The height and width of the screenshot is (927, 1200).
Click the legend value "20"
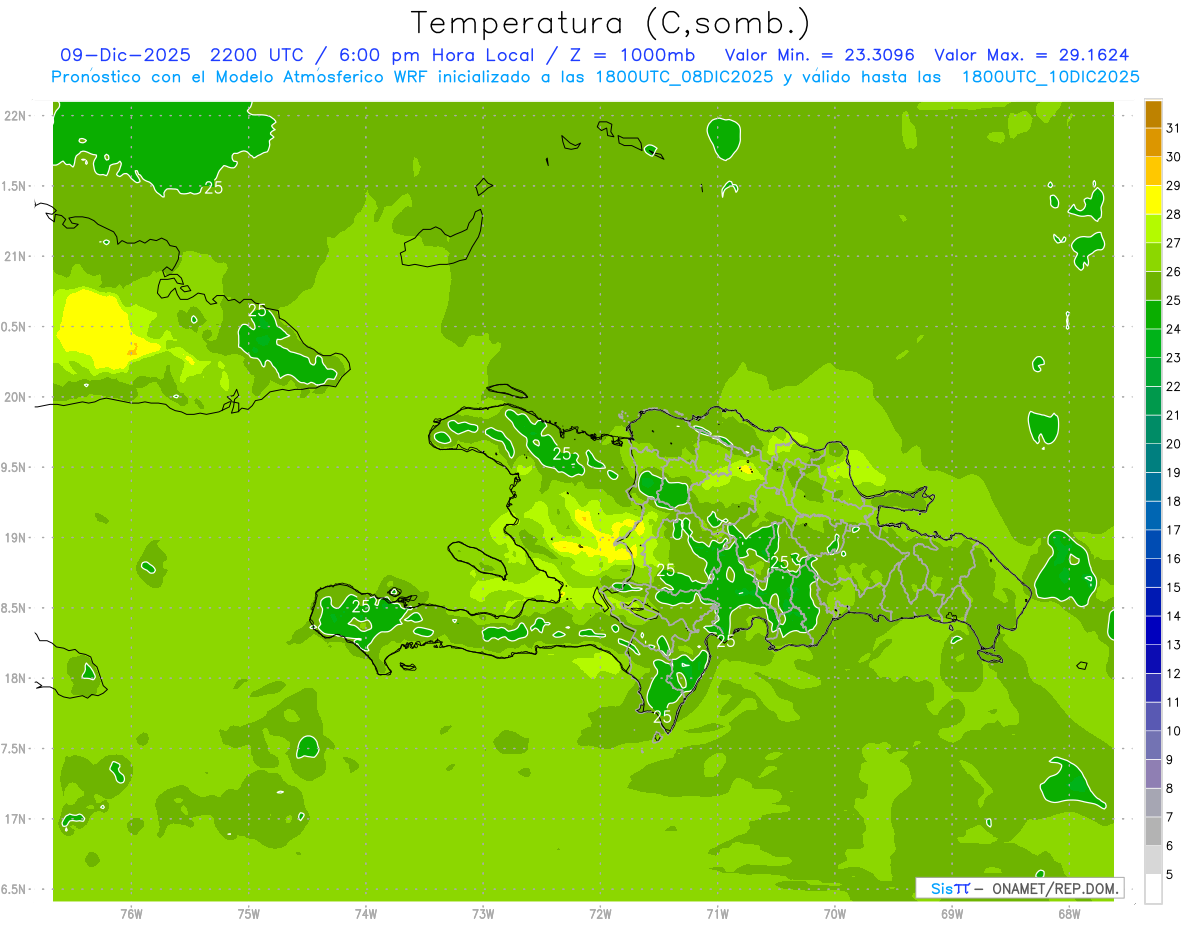(x=1174, y=444)
